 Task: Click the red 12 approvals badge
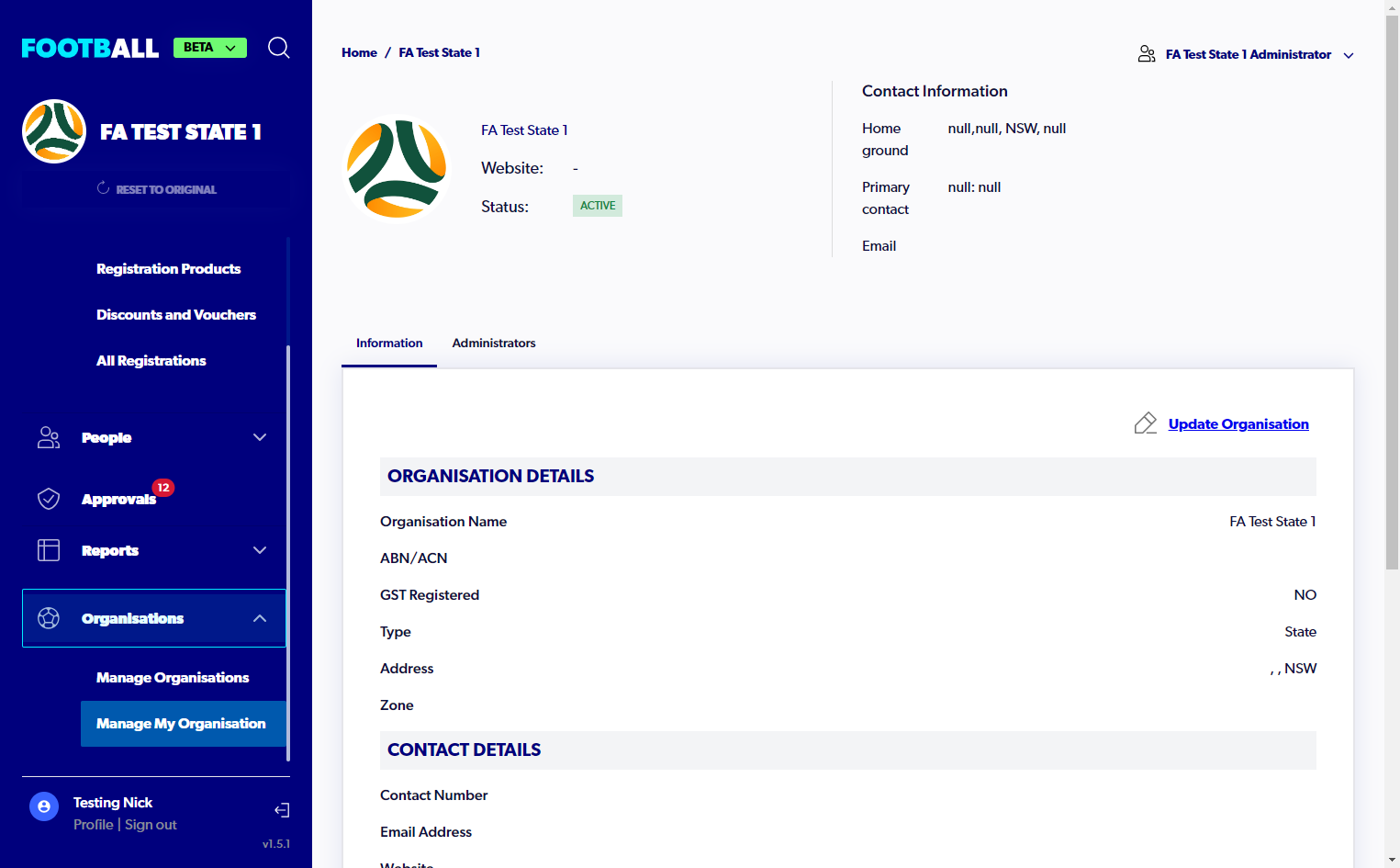point(163,488)
